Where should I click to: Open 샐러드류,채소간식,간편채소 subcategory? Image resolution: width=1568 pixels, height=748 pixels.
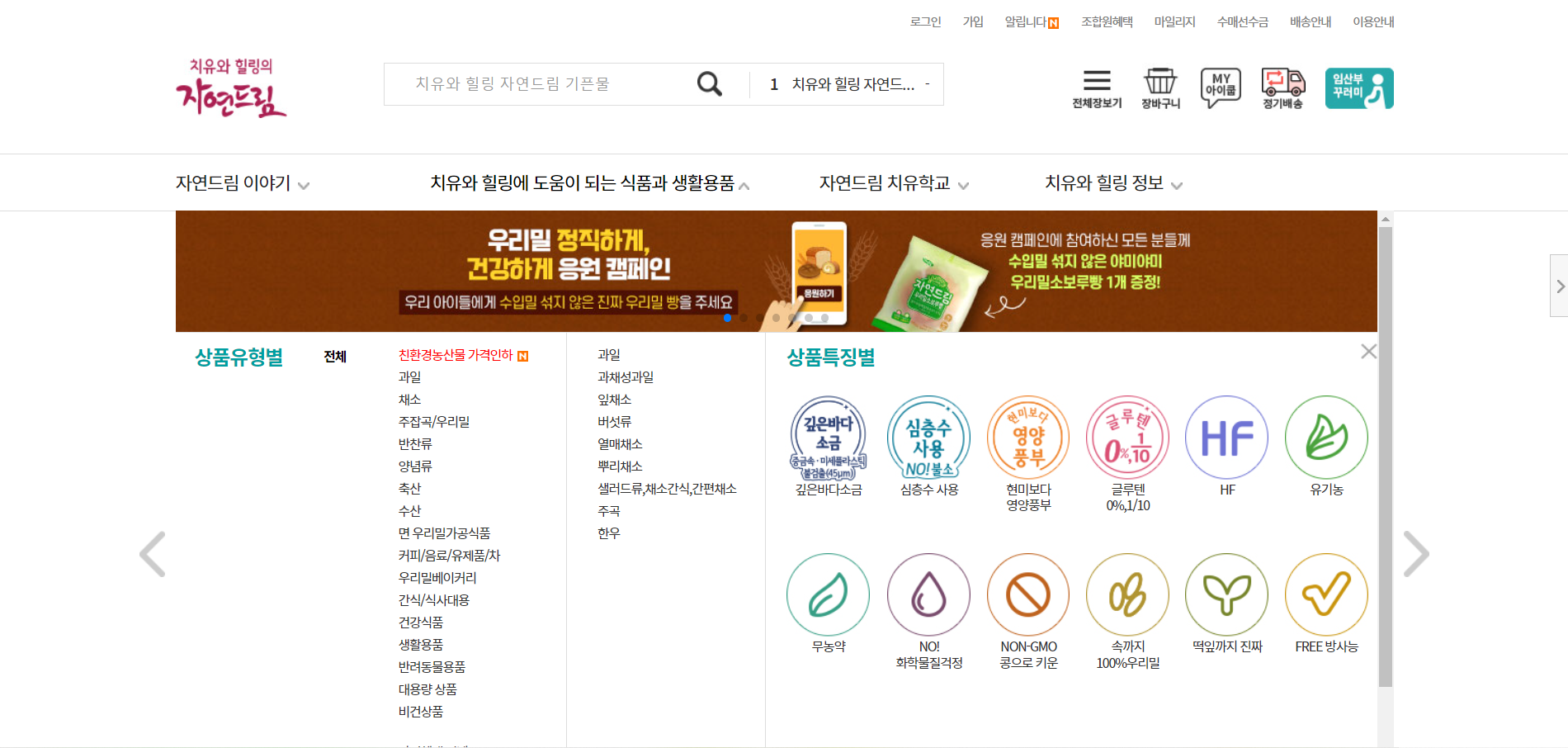[x=667, y=489]
